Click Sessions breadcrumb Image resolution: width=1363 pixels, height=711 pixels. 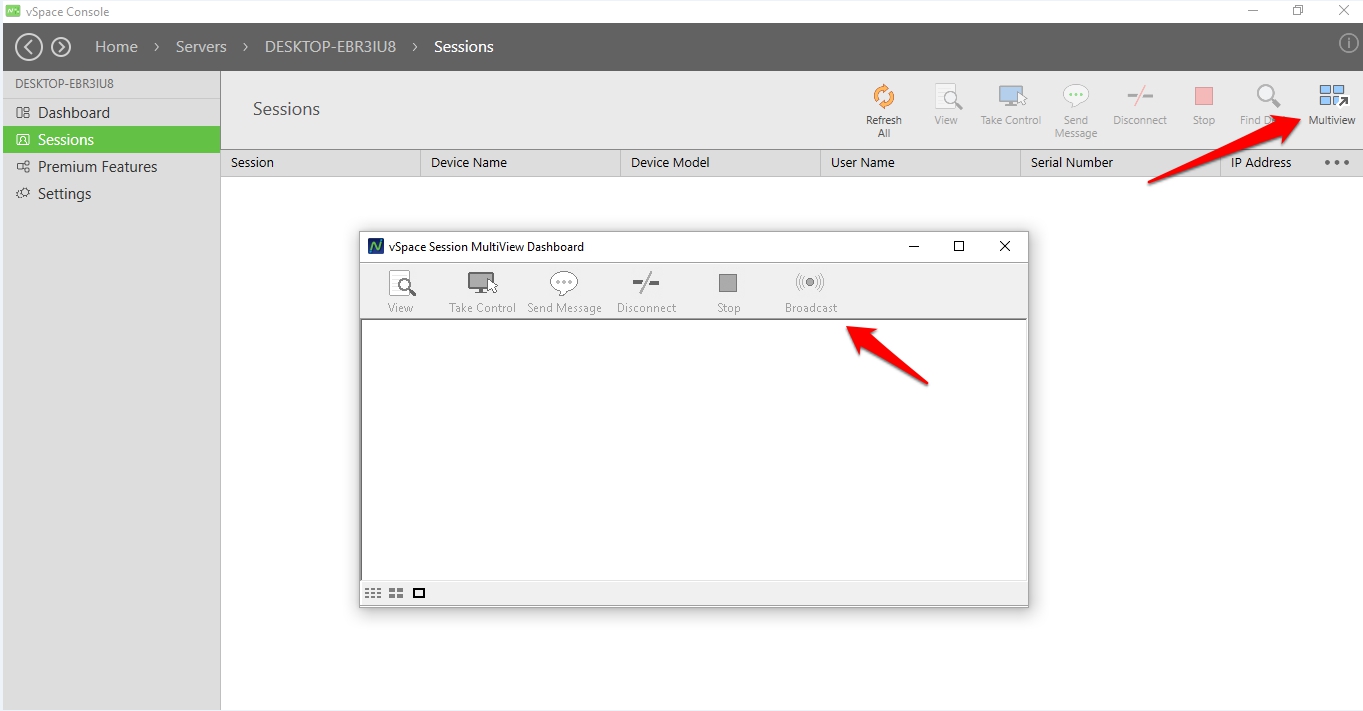point(464,46)
